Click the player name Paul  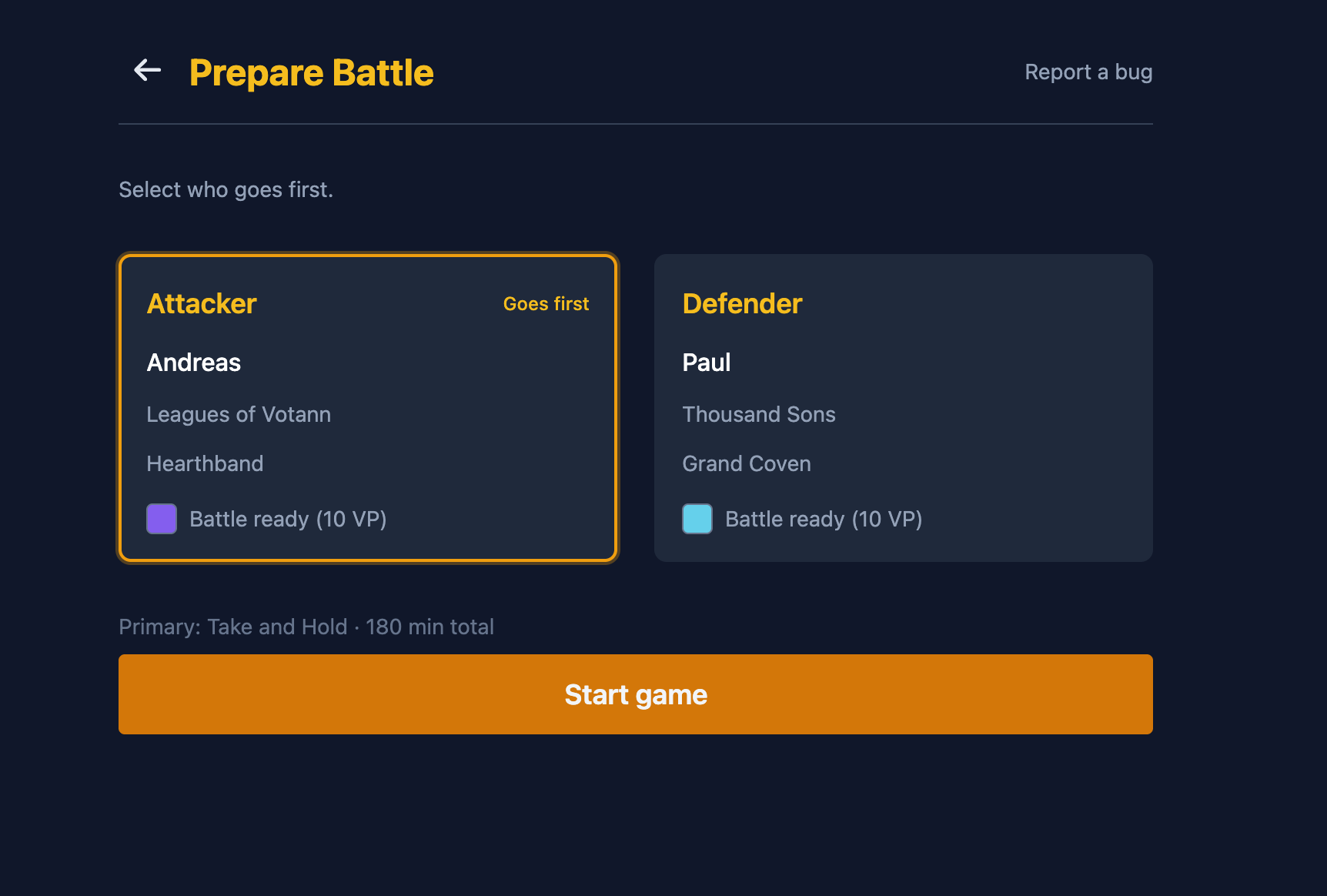706,362
